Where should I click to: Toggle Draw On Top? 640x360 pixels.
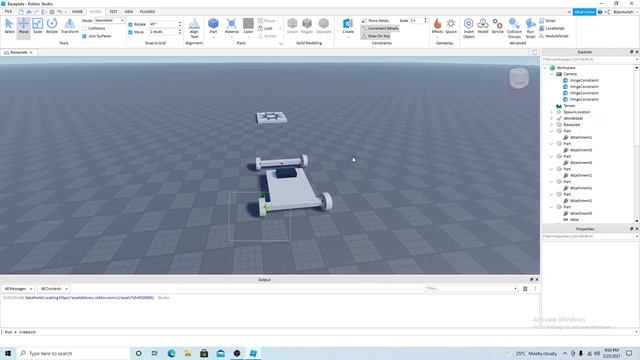(x=376, y=36)
